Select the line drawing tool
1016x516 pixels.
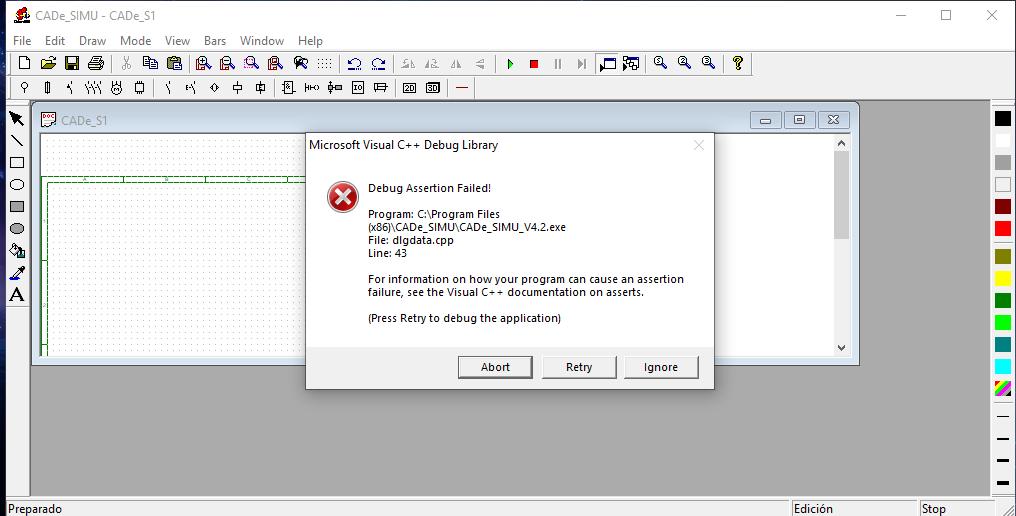coord(17,141)
